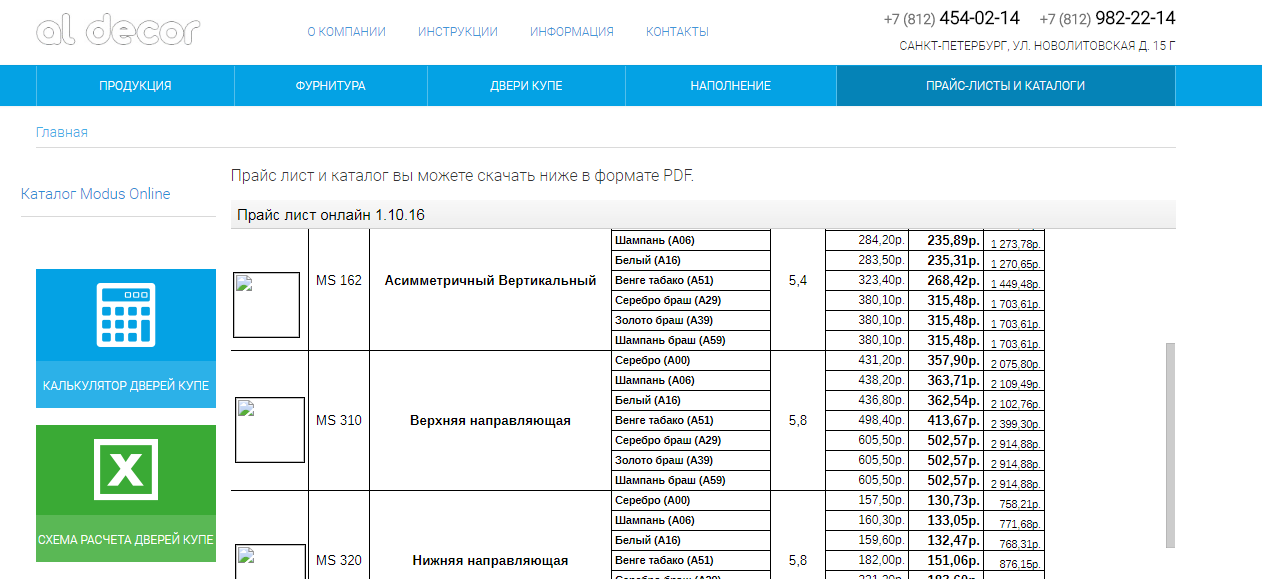This screenshot has width=1262, height=579.
Task: Open the О компании page
Action: coord(346,32)
